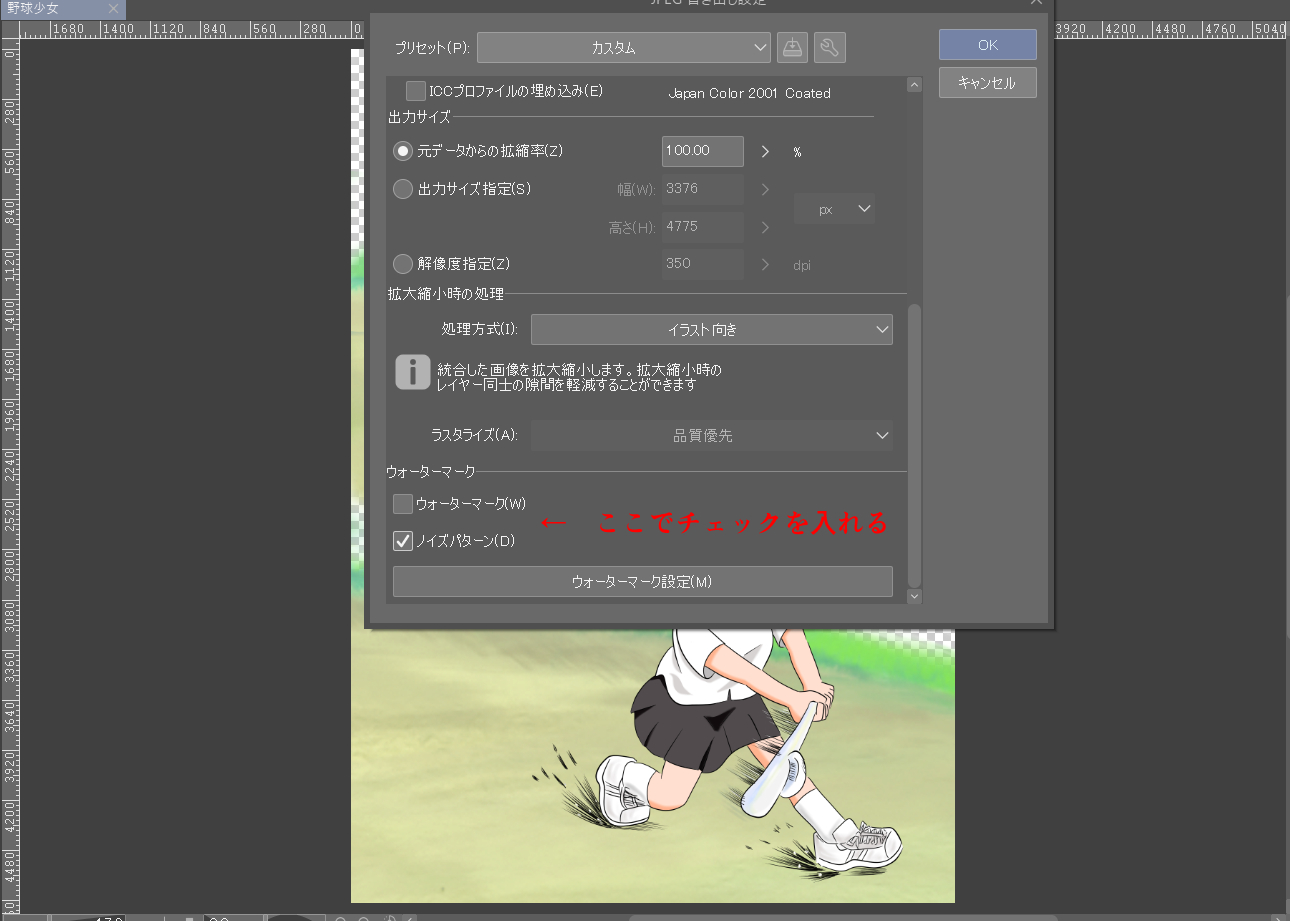The height and width of the screenshot is (921, 1290).
Task: Uncheck the ノイズパターン noise pattern checkbox
Action: coord(402,540)
